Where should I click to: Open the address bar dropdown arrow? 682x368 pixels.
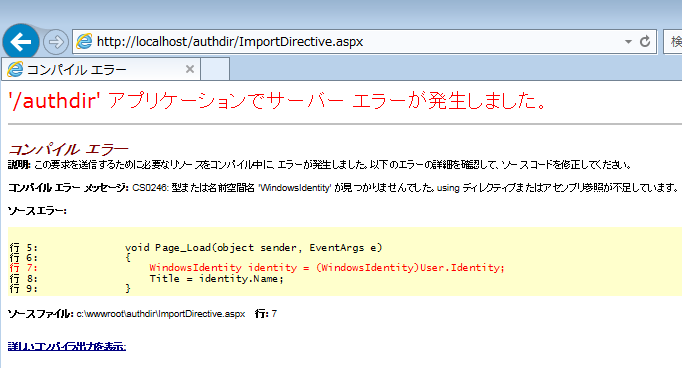(628, 42)
